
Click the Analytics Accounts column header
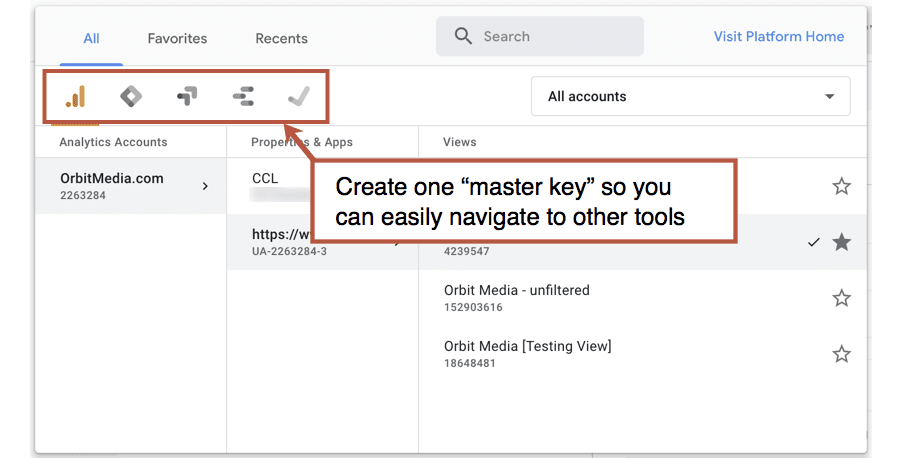click(x=113, y=142)
